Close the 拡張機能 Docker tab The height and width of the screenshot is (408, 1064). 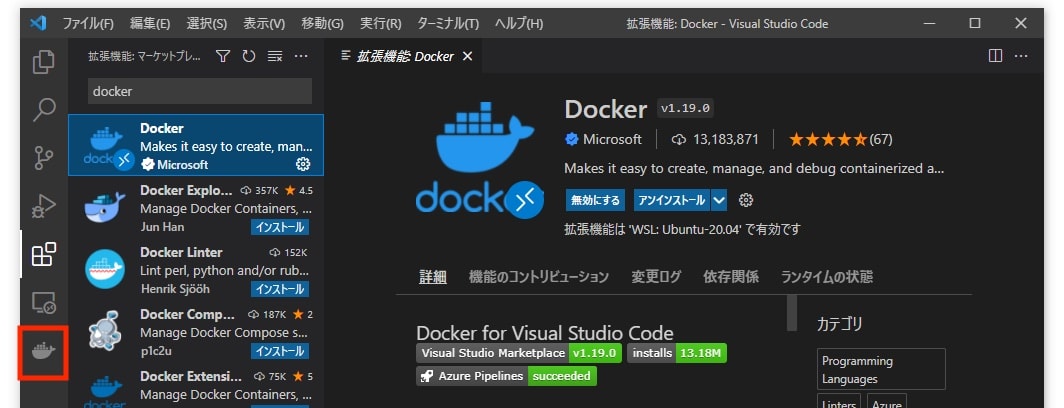pos(467,56)
